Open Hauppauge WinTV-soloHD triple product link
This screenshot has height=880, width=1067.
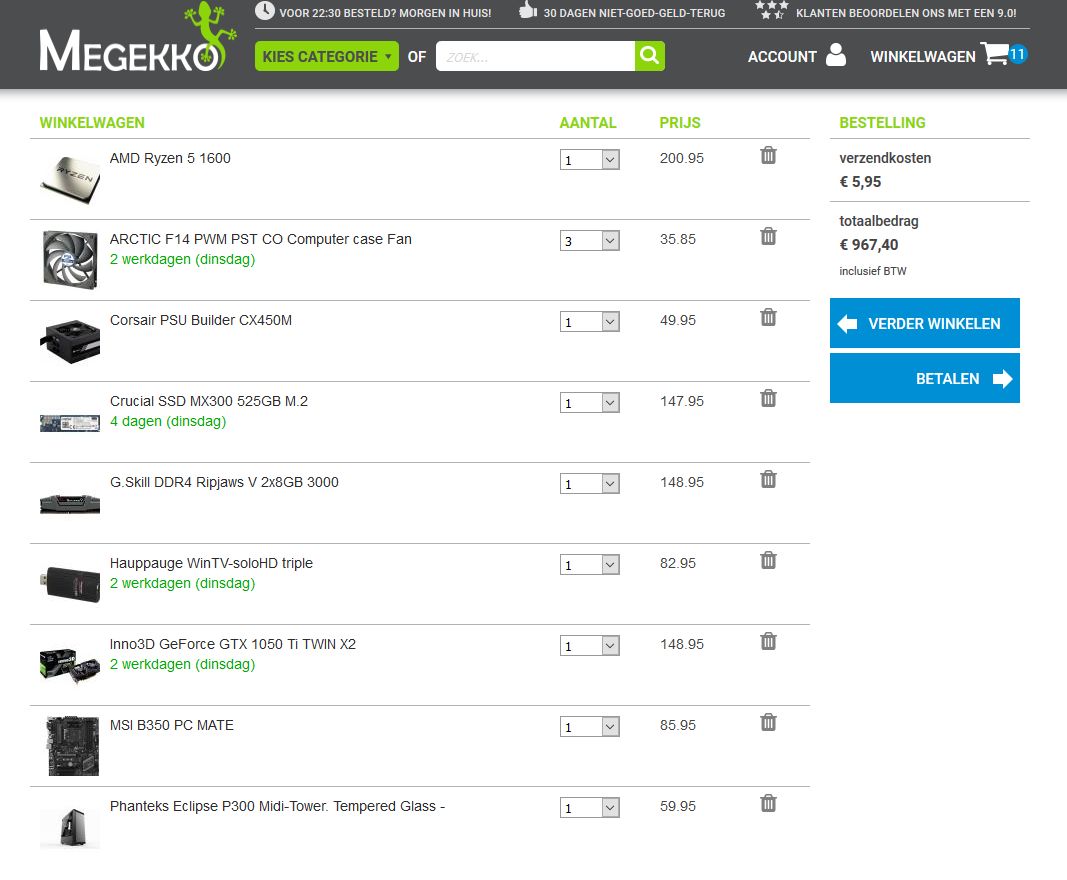click(x=211, y=564)
